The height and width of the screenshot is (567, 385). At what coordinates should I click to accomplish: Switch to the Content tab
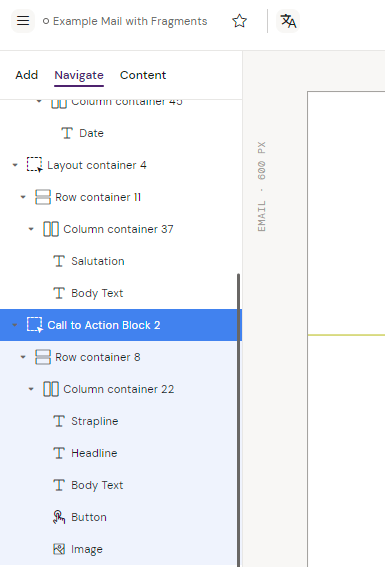(143, 75)
